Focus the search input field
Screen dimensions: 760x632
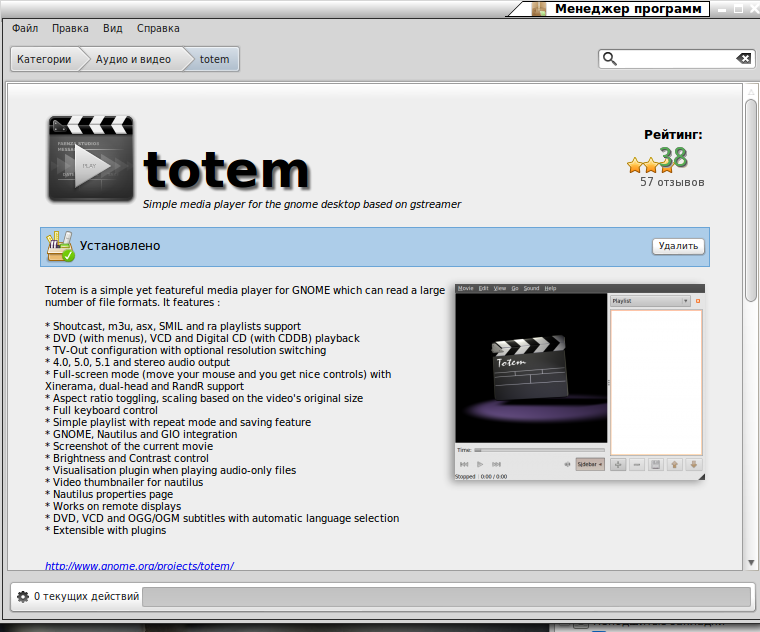click(x=676, y=59)
